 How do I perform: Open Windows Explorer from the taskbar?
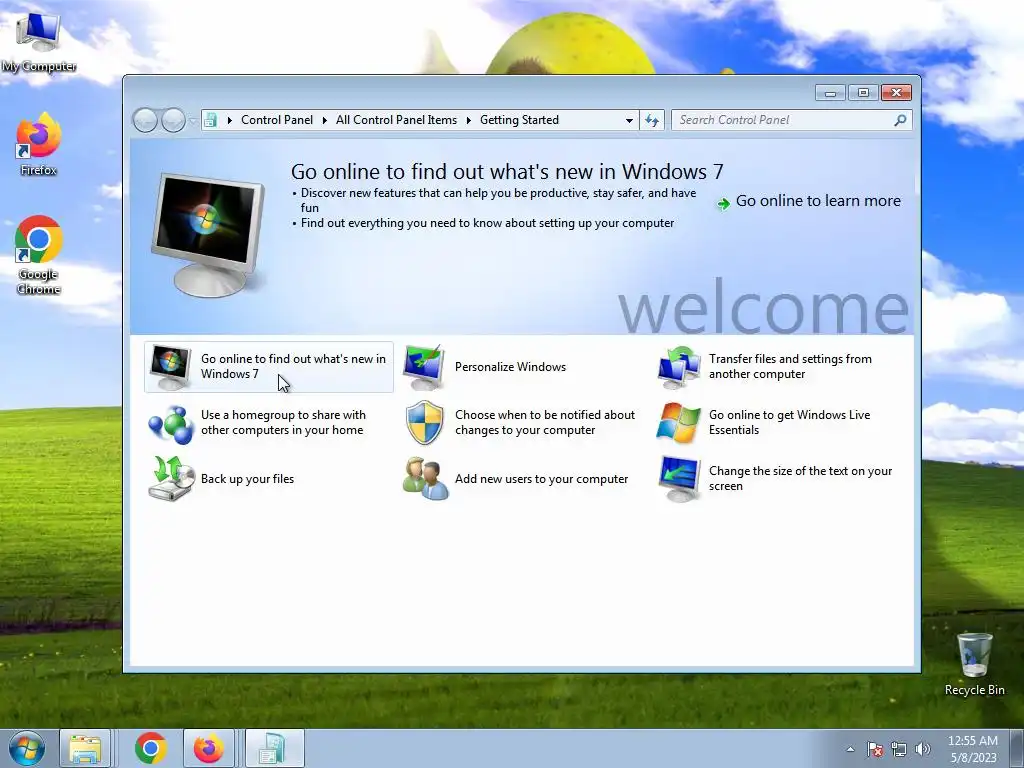coord(86,748)
